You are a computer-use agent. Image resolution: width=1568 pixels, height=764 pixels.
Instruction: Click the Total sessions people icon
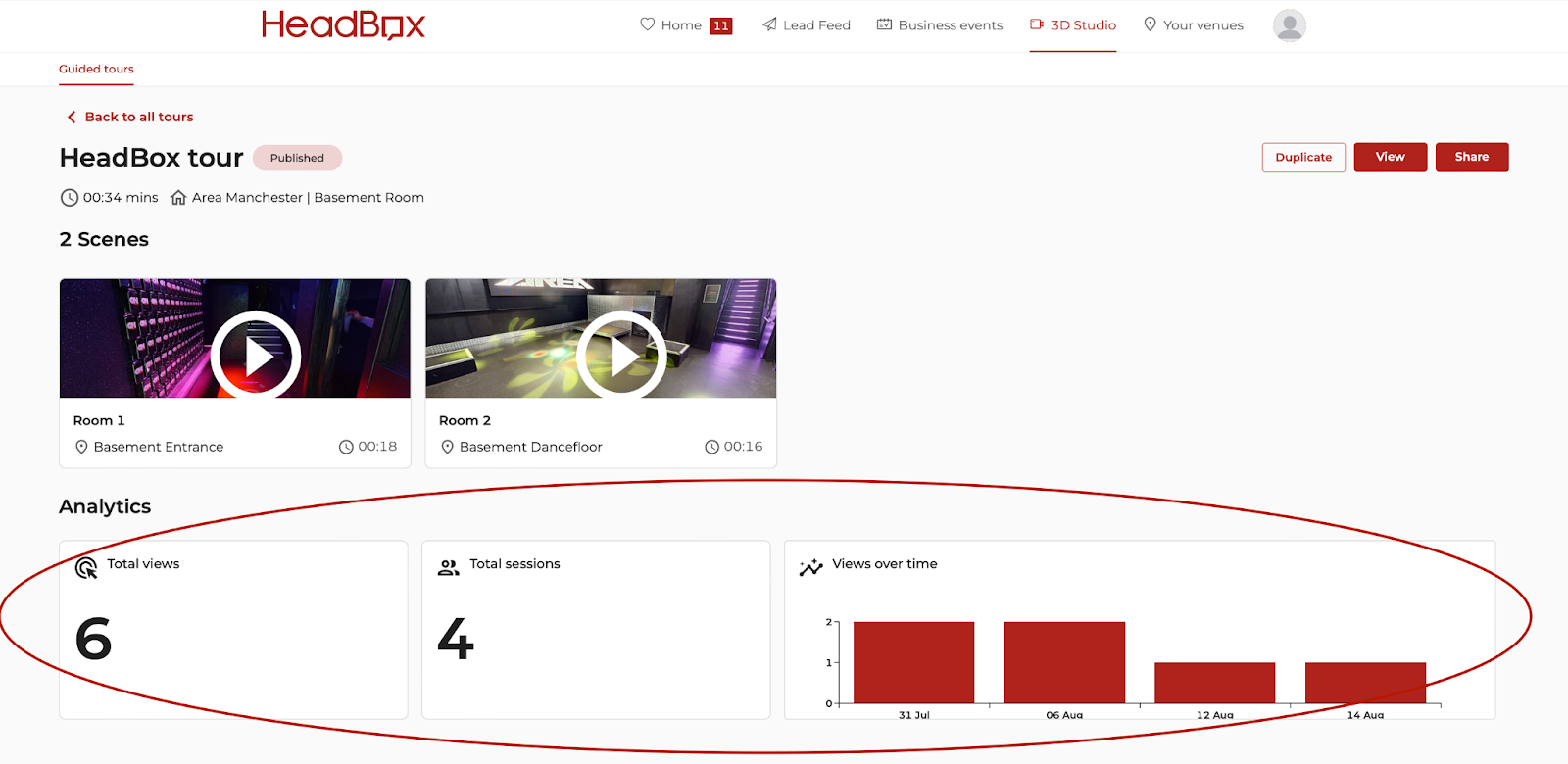click(x=449, y=568)
